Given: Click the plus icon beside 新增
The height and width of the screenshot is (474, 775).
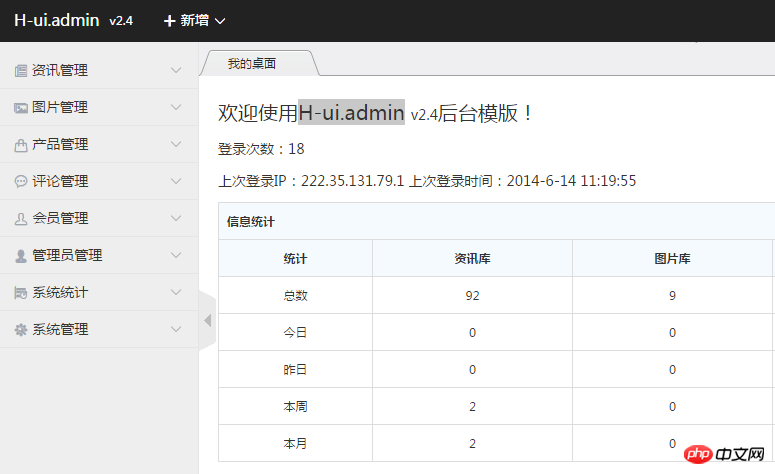Looking at the screenshot, I should 170,21.
